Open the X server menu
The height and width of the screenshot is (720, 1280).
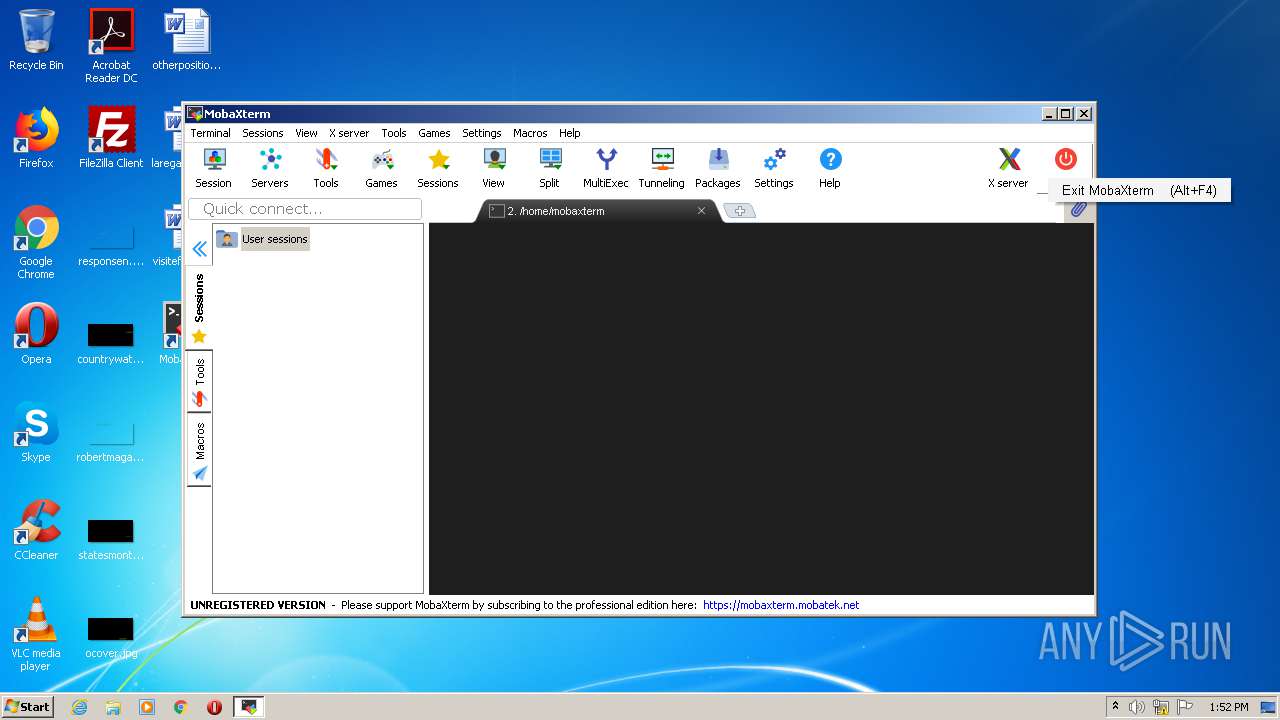tap(349, 133)
